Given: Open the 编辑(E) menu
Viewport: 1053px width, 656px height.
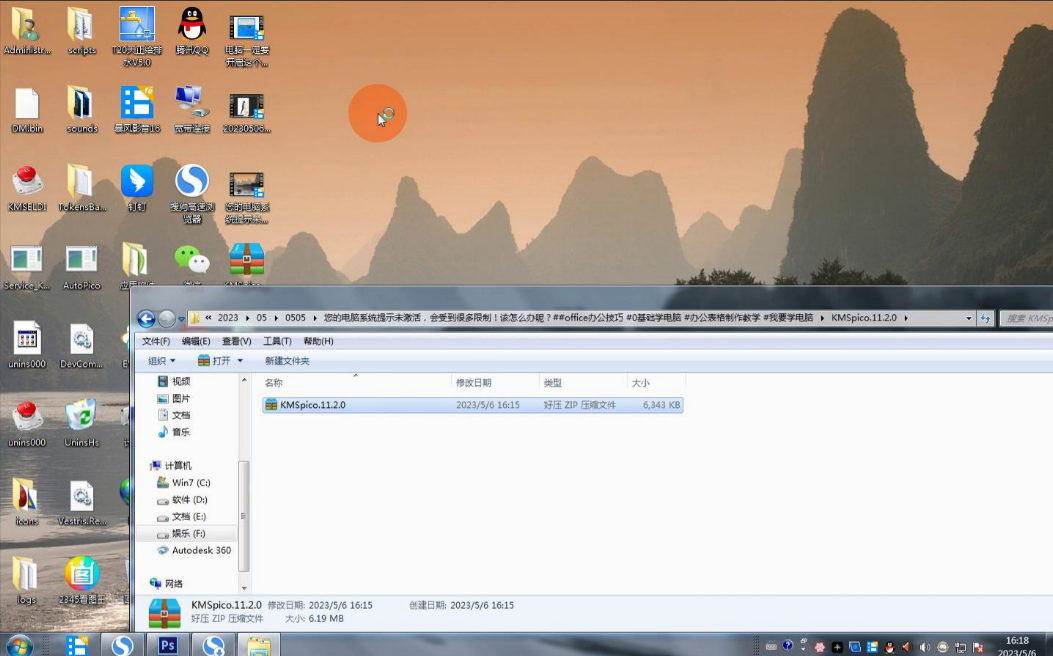Looking at the screenshot, I should (x=196, y=341).
